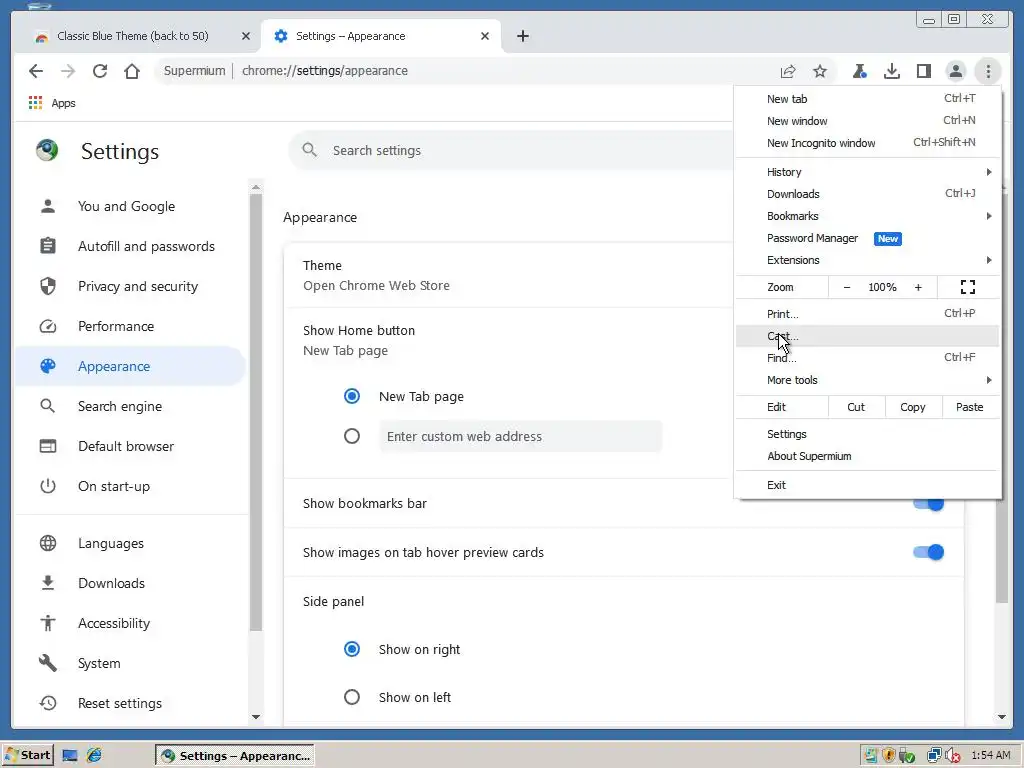Click the Supermium logo beside Settings
The height and width of the screenshot is (768, 1024).
pos(47,150)
